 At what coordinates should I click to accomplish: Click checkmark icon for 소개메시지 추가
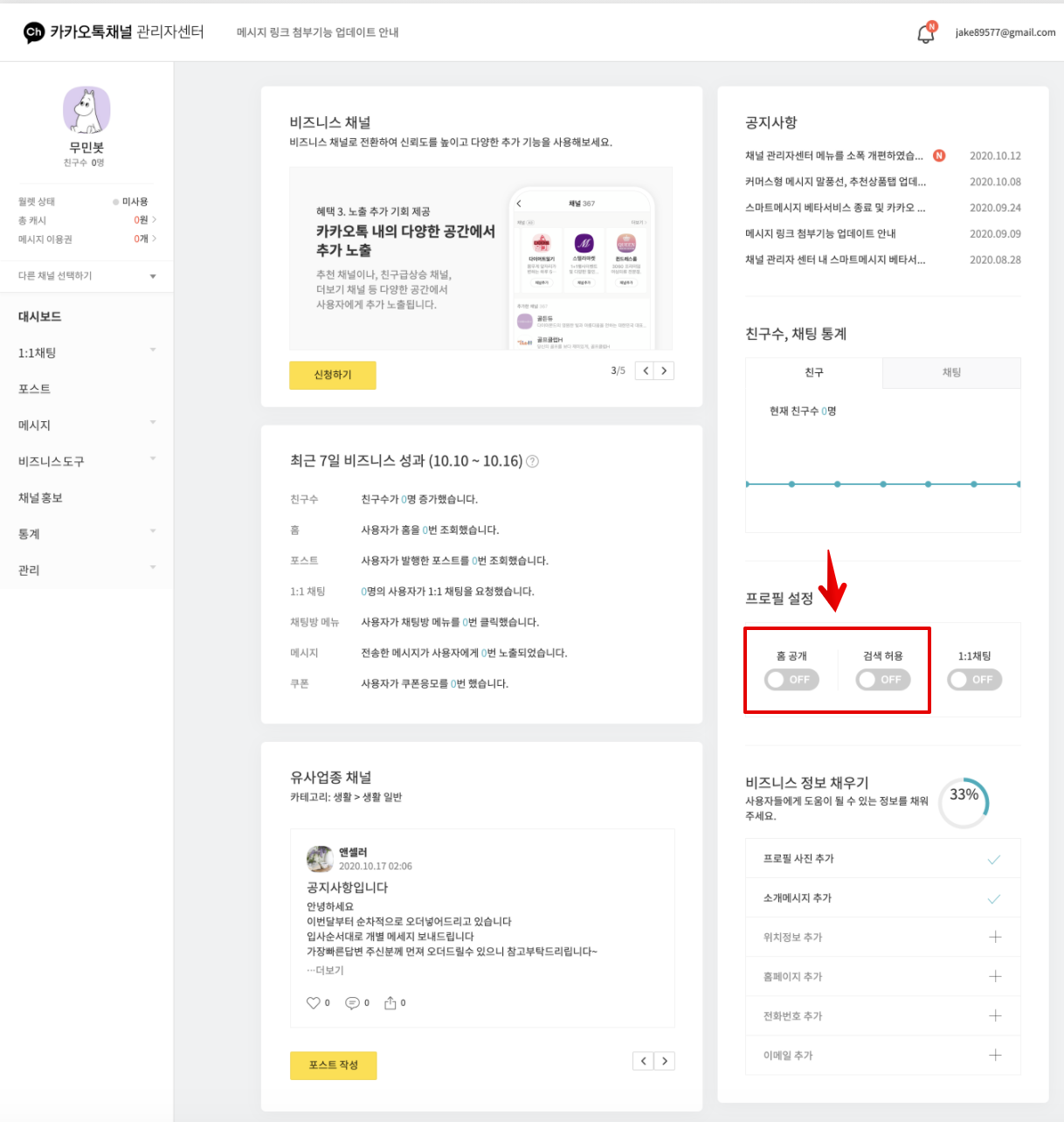click(994, 899)
